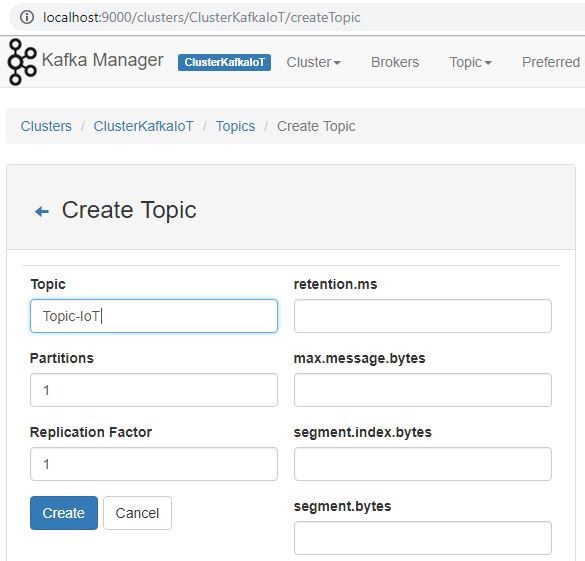Screen dimensions: 585x561
Task: Click the segment.bytes label
Action: click(342, 506)
